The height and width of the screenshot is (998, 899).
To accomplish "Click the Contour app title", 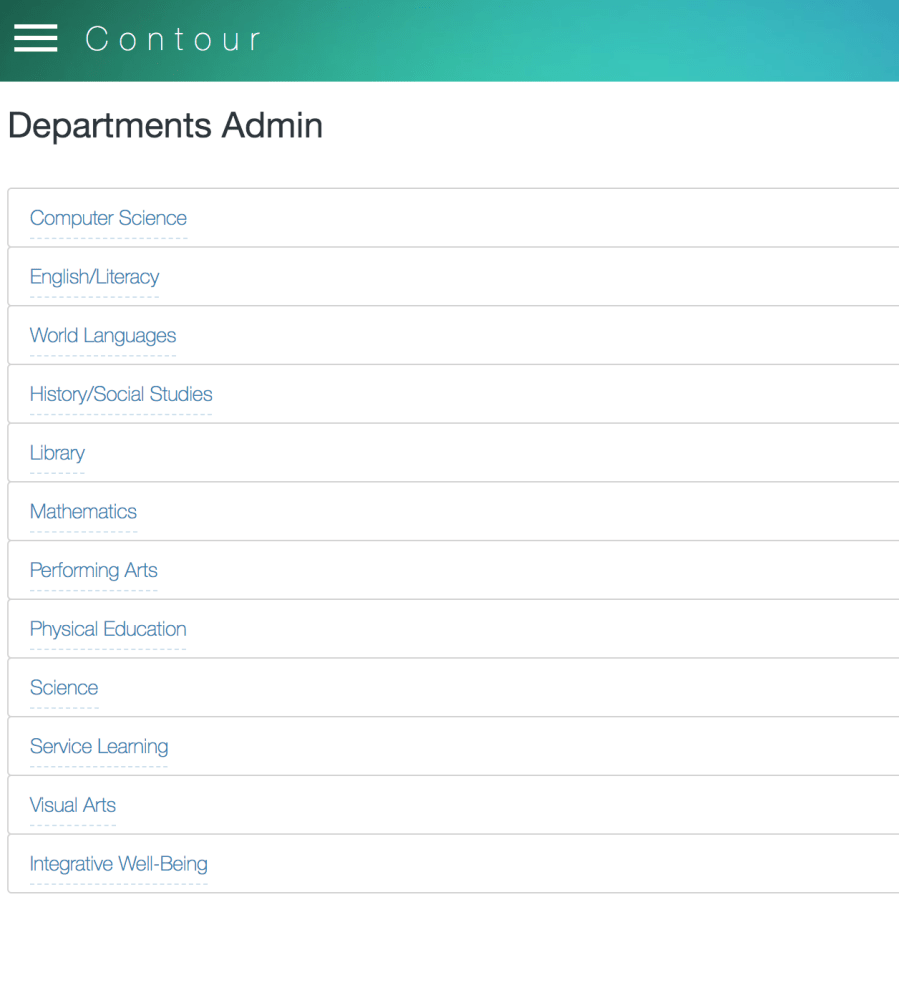I will point(173,39).
